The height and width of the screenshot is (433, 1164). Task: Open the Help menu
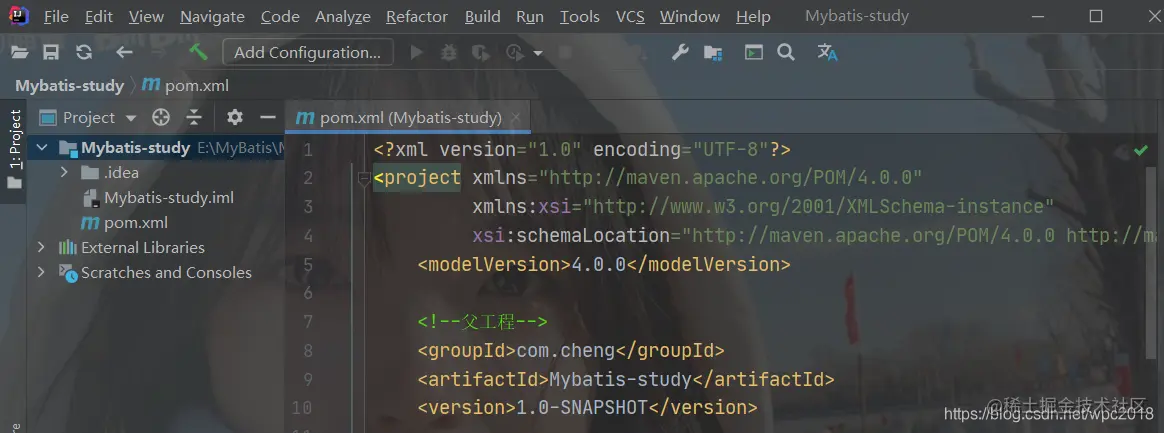(x=753, y=16)
